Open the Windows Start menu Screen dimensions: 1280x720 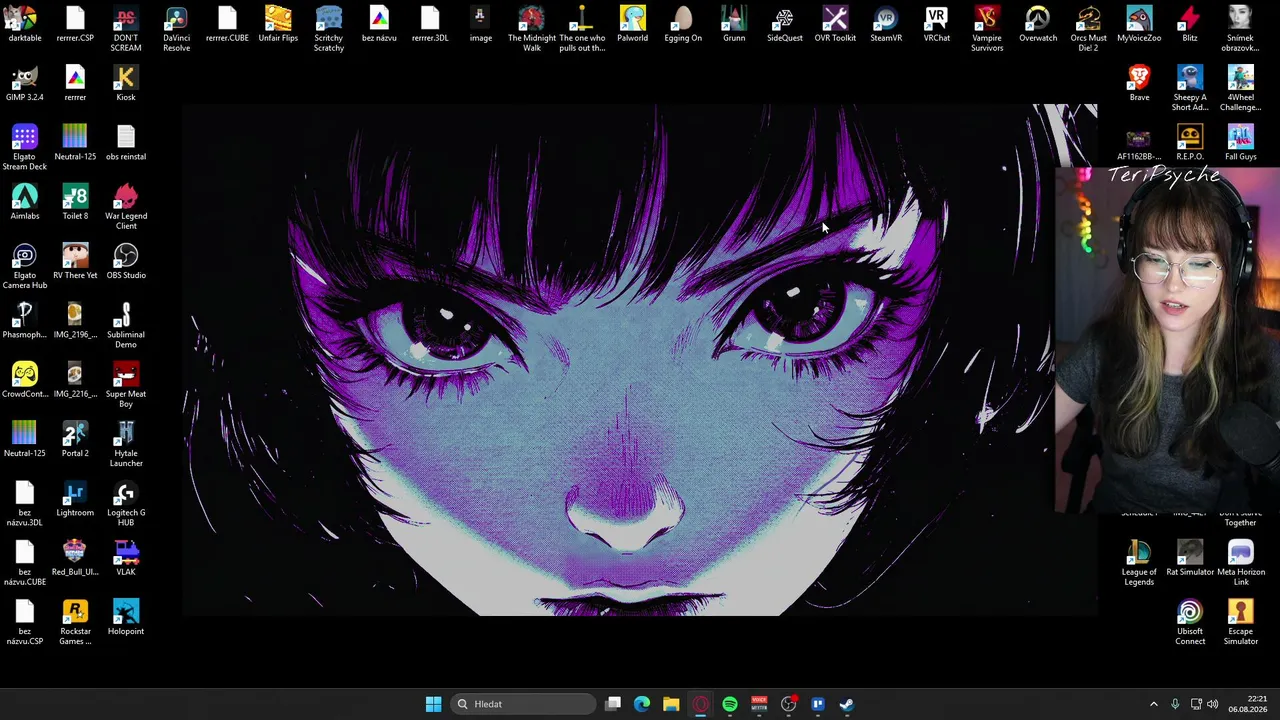[x=433, y=704]
